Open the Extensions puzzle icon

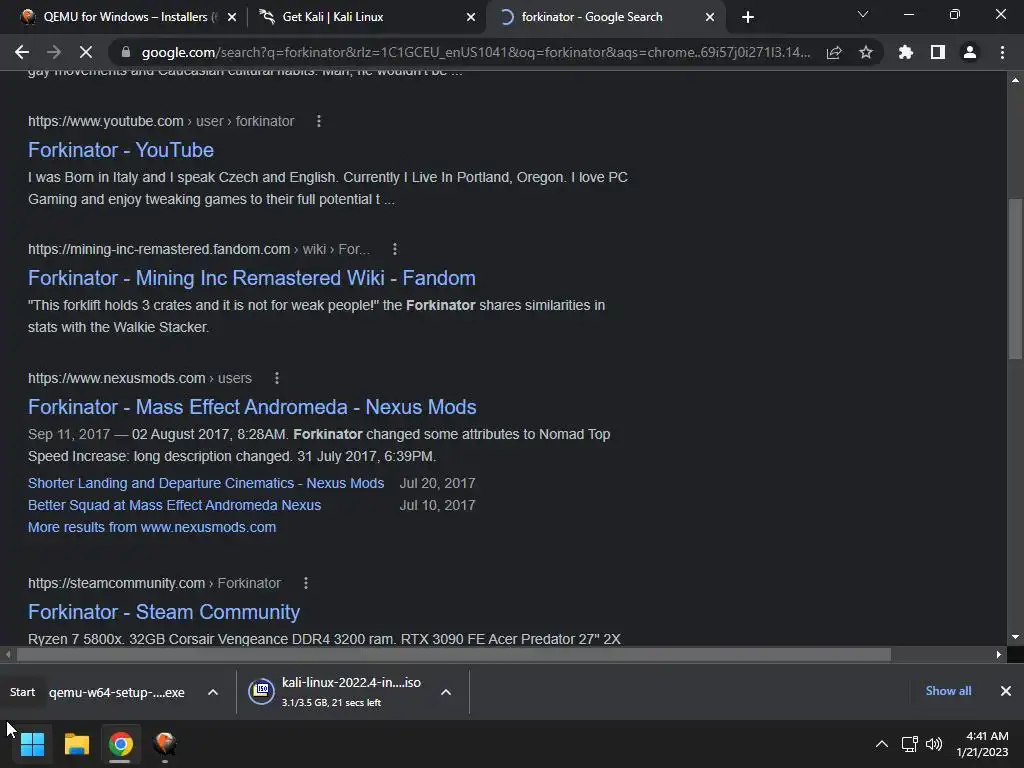[x=906, y=52]
